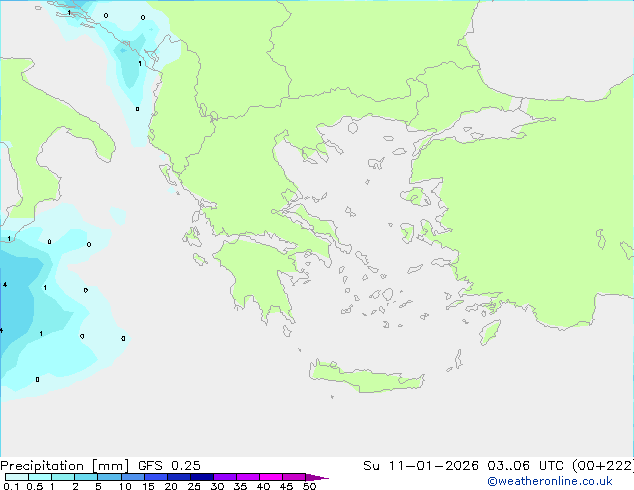Select the legend swatch between 45 and 50
Image resolution: width=634 pixels, height=490 pixels.
(294, 477)
